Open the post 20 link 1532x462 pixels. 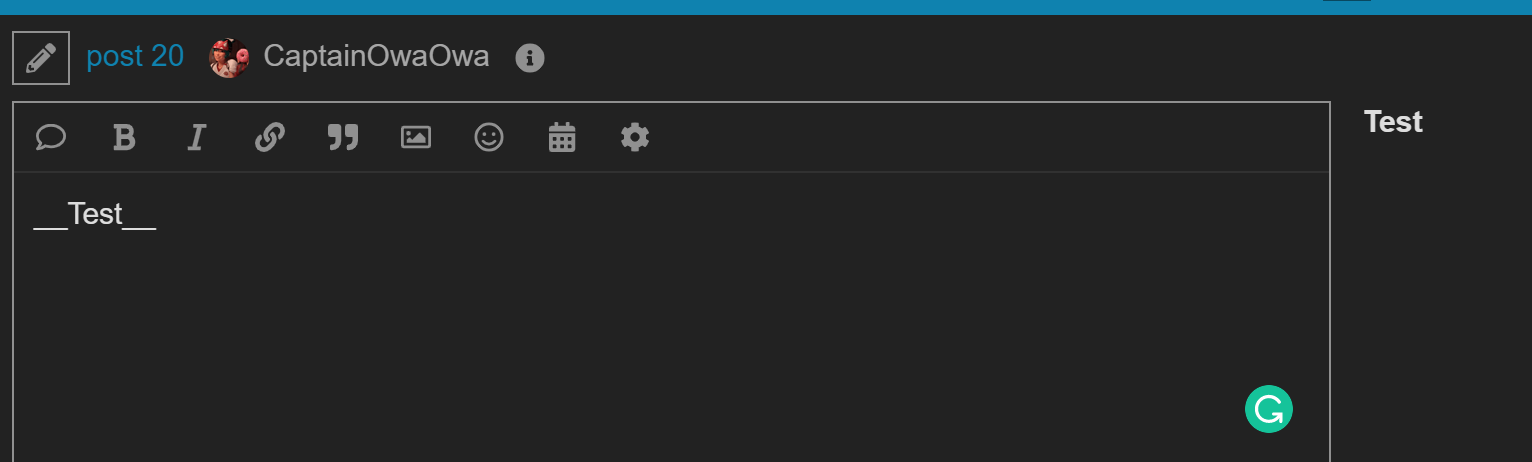pos(135,57)
